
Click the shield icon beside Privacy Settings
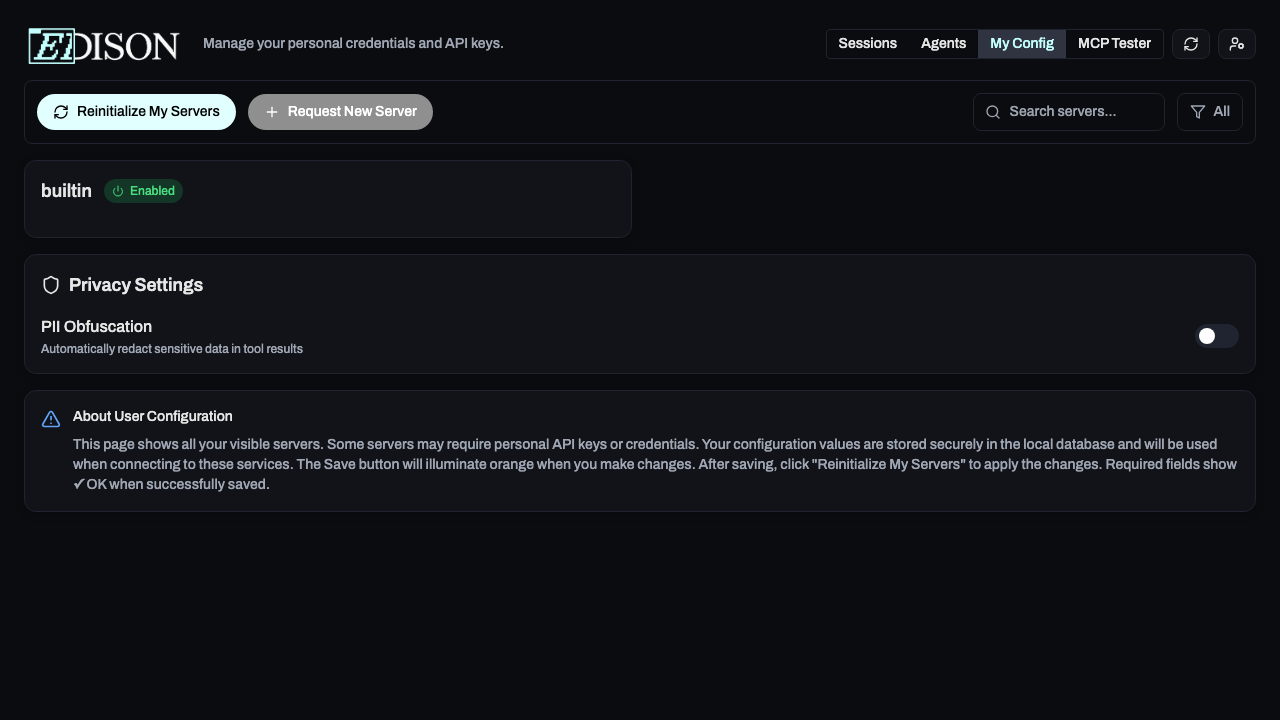[x=51, y=285]
